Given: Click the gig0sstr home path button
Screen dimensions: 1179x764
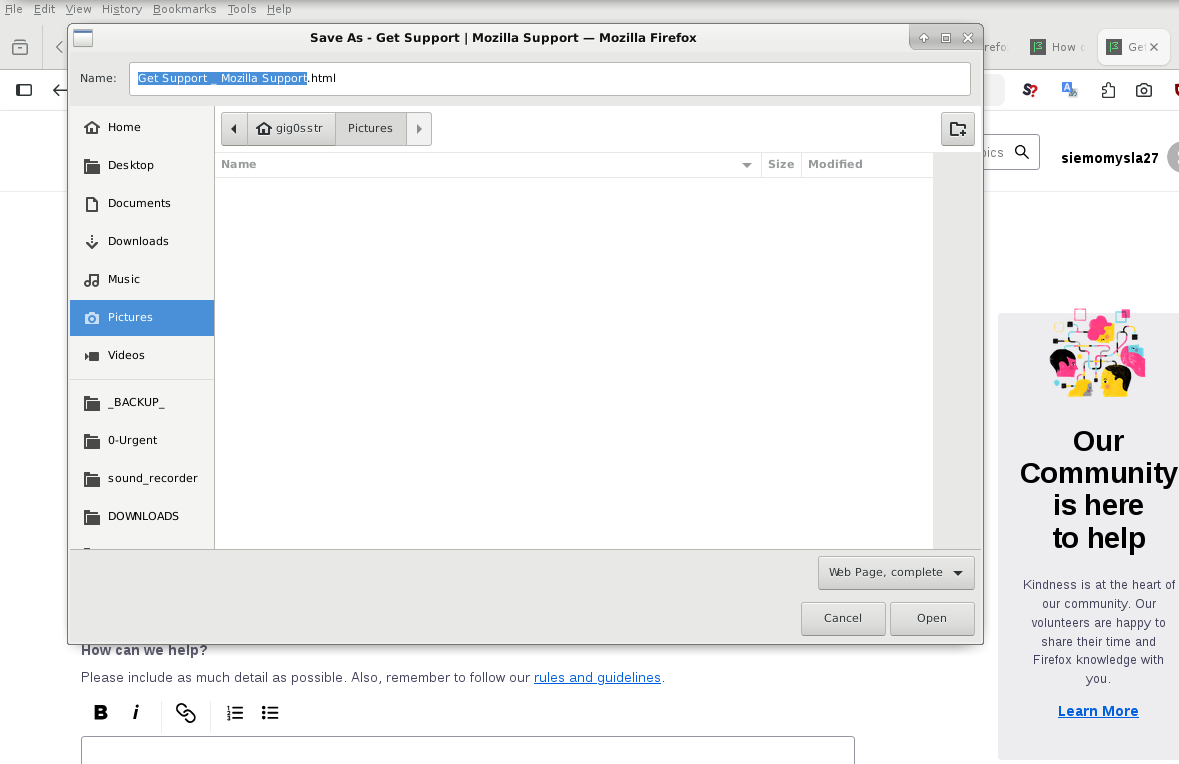Looking at the screenshot, I should click(x=290, y=129).
